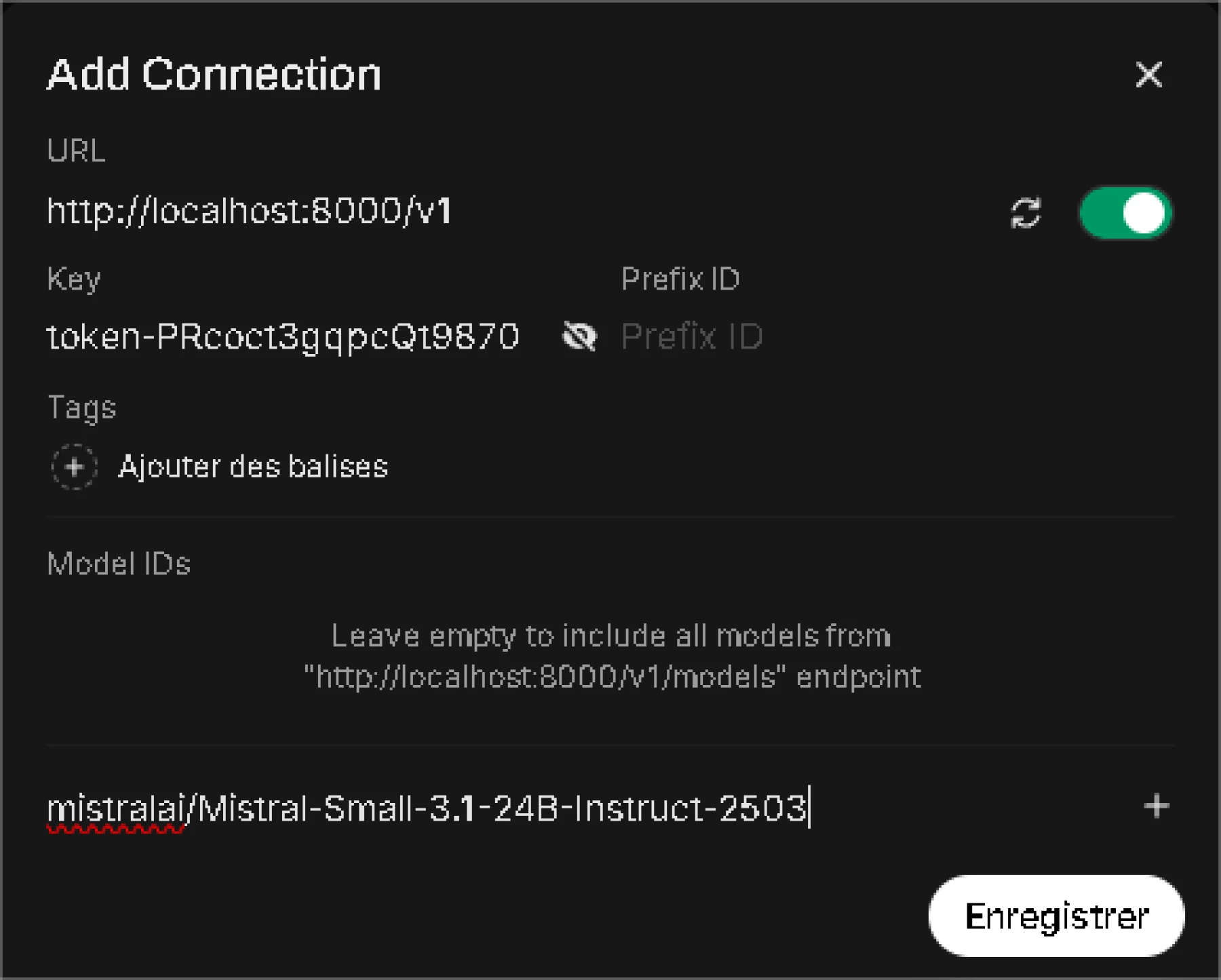This screenshot has width=1221, height=980.
Task: Close the Add Connection dialog
Action: [1148, 75]
